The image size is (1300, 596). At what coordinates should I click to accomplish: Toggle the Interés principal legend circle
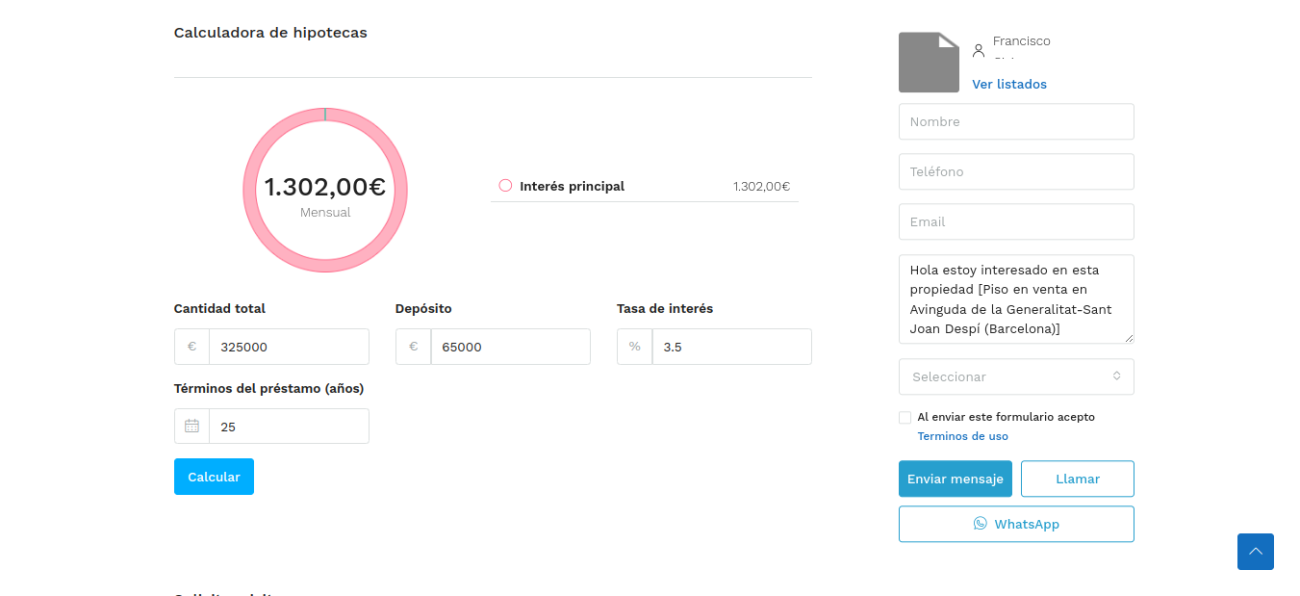(x=505, y=186)
